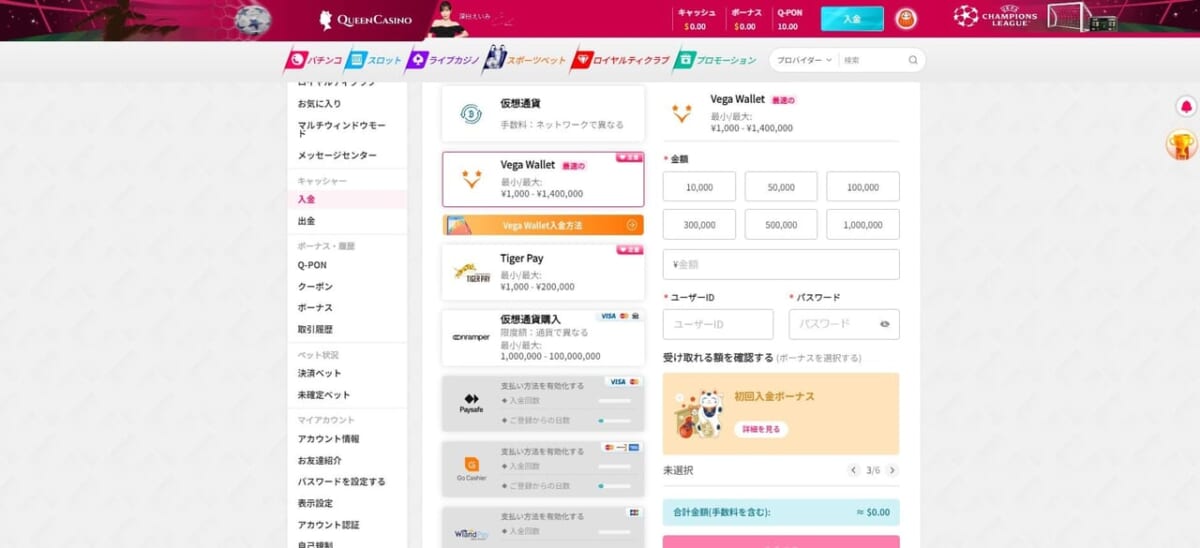Select the 100,000 amount button
1200x548 pixels.
click(x=863, y=186)
